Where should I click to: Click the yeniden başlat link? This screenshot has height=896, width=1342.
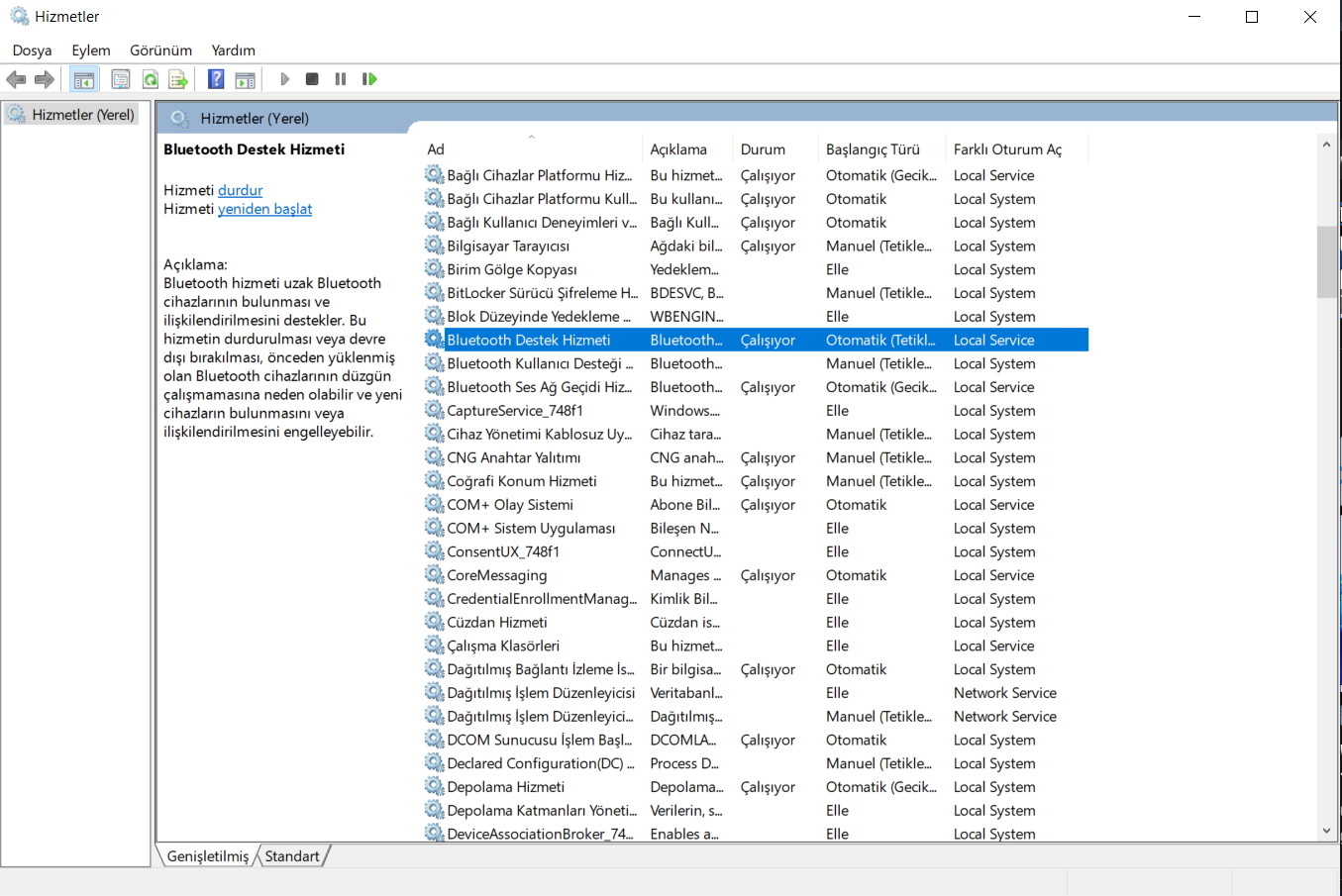[x=264, y=209]
